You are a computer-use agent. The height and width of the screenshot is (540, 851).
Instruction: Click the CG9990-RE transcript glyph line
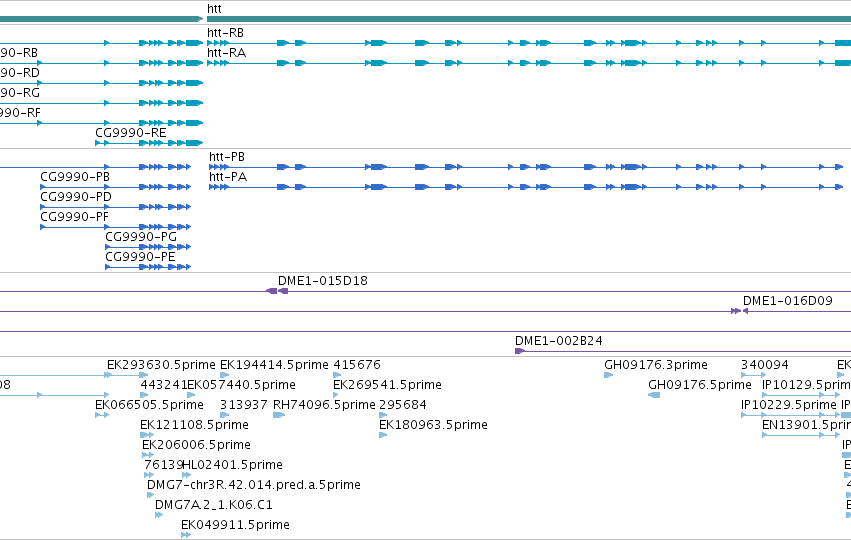tap(149, 143)
